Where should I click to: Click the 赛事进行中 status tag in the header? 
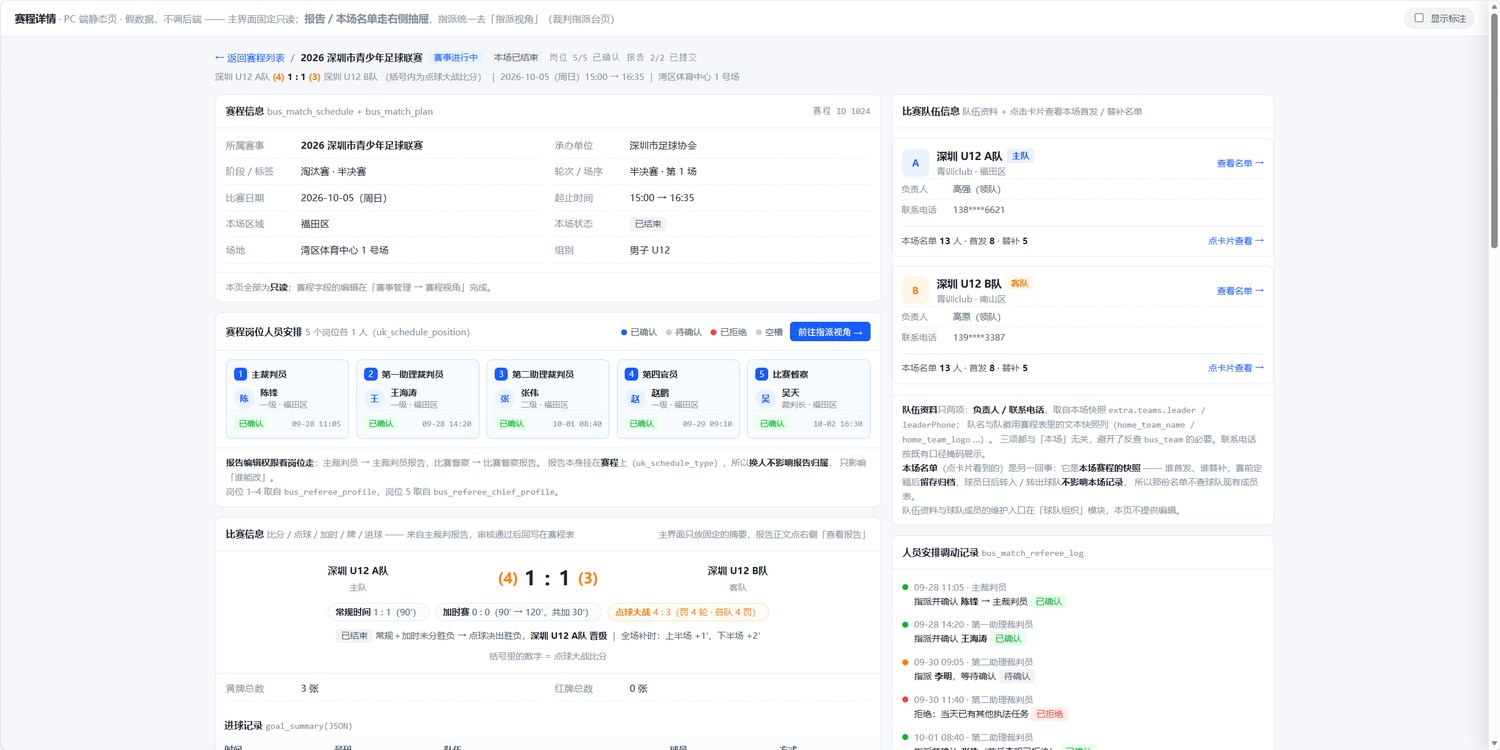pyautogui.click(x=456, y=58)
